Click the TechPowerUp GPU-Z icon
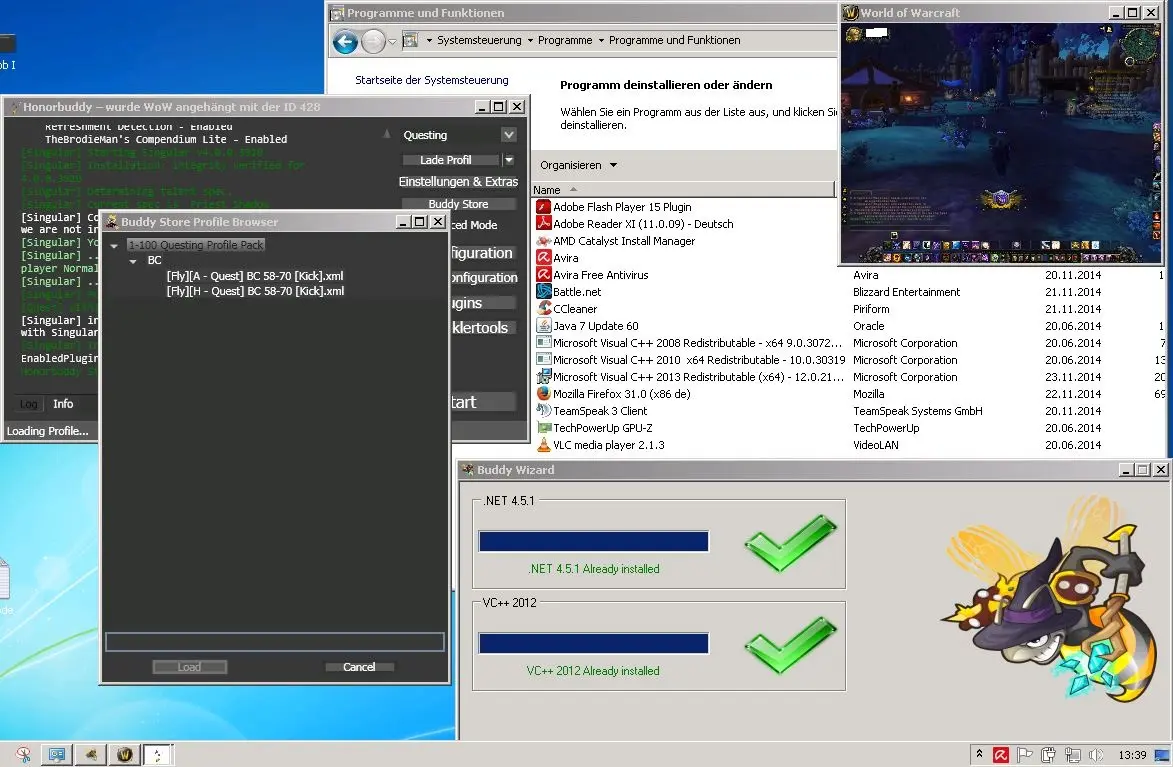Image resolution: width=1173 pixels, height=767 pixels. pos(544,427)
